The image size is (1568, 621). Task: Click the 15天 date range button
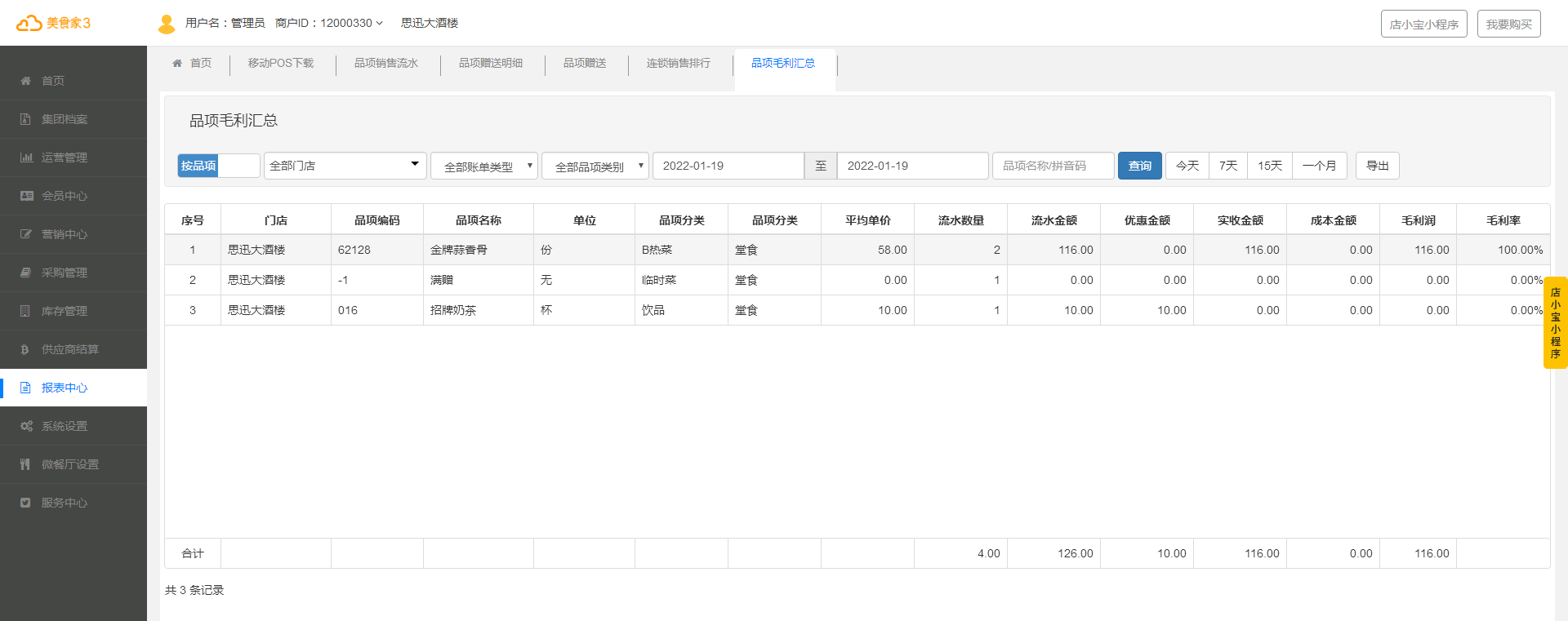pos(1270,166)
